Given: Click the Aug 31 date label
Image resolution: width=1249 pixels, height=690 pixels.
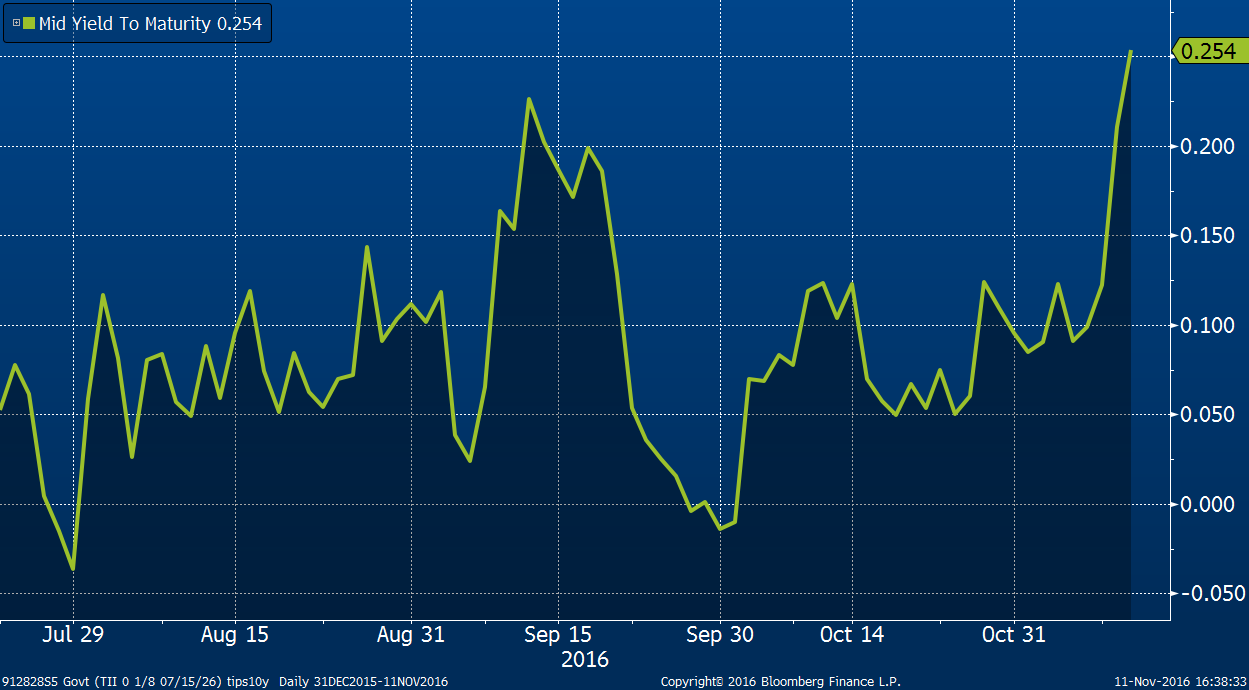Looking at the screenshot, I should pos(411,635).
